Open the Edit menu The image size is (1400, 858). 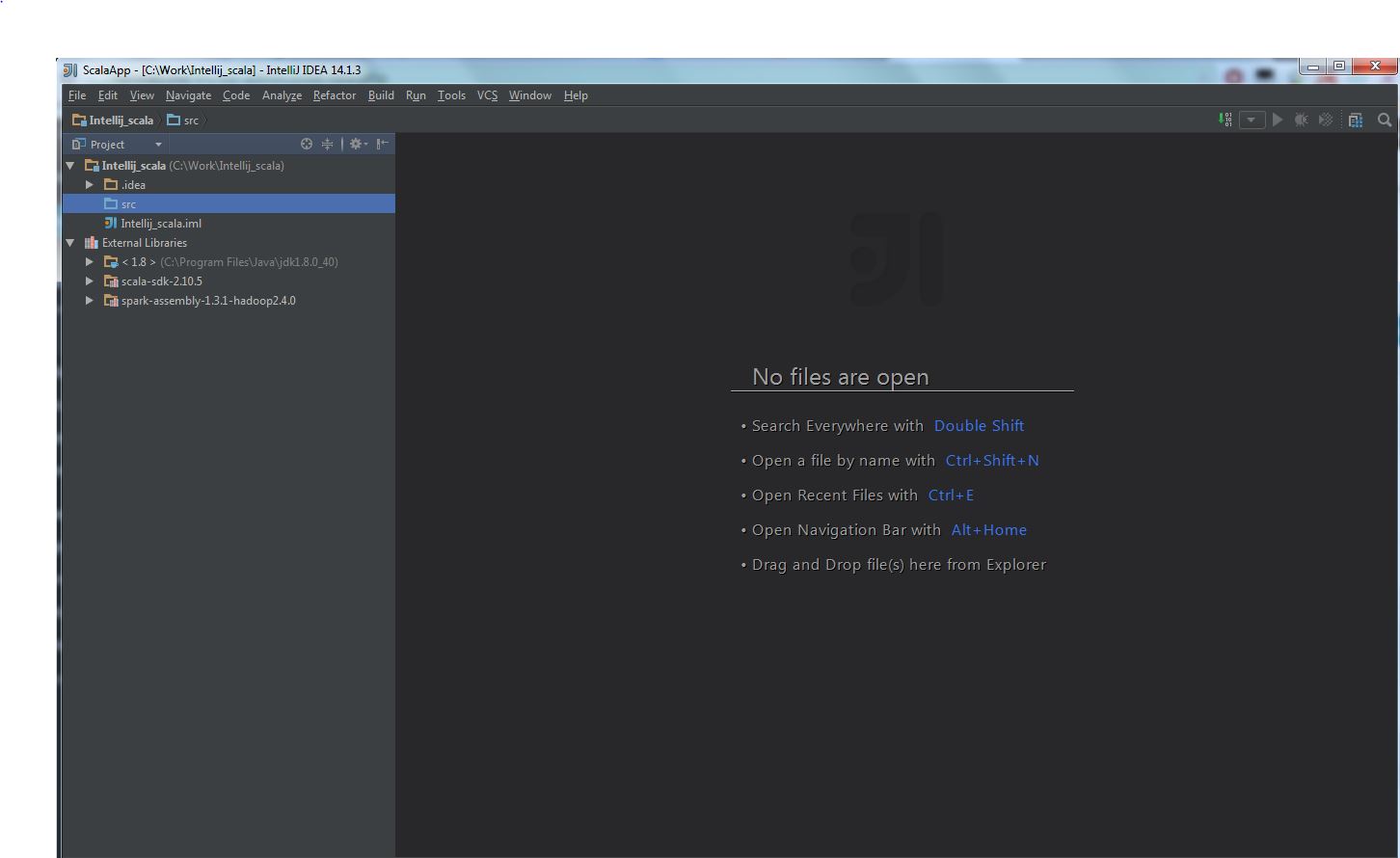point(108,95)
